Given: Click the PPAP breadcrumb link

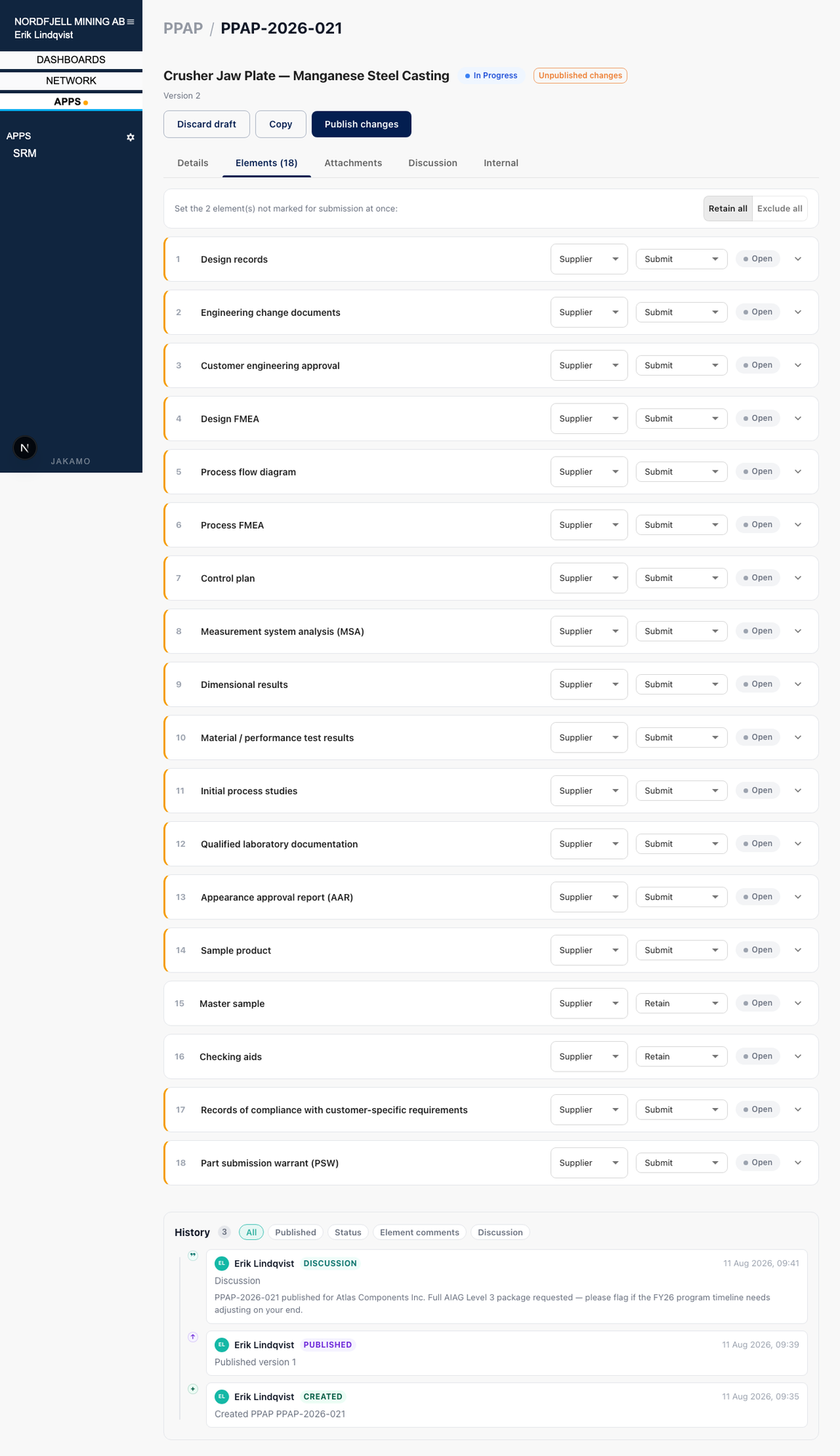Looking at the screenshot, I should click(x=183, y=28).
